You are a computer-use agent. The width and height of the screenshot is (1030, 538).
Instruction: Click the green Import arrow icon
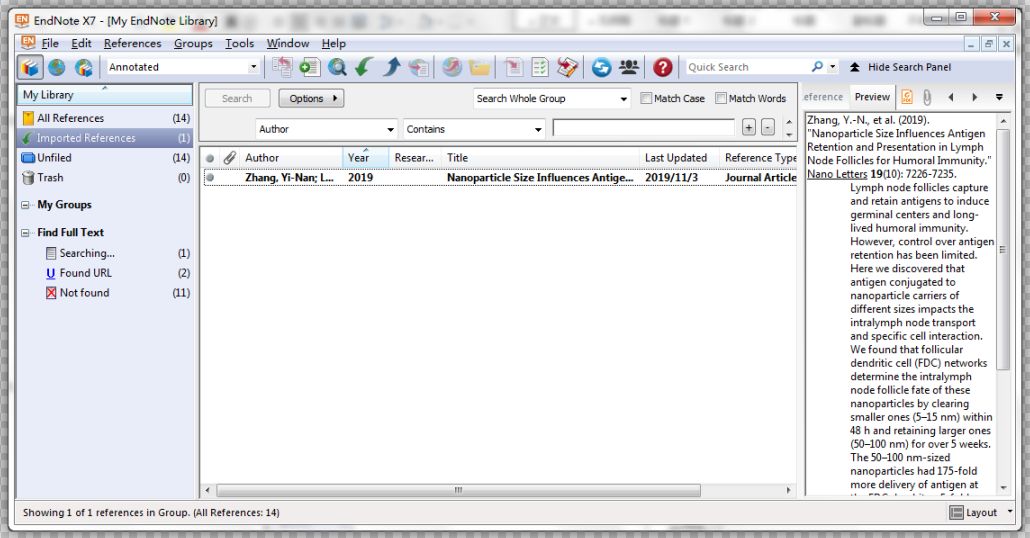coord(364,67)
